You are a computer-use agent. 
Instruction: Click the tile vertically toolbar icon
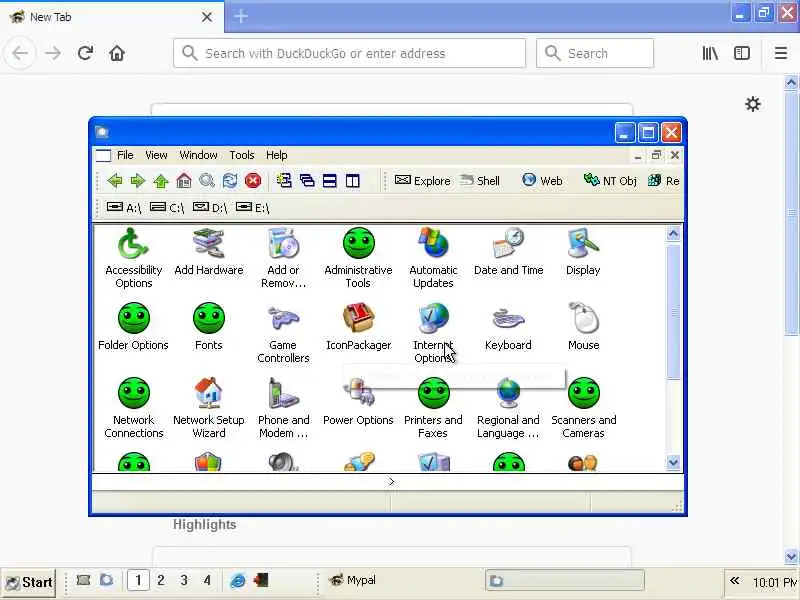coord(353,181)
